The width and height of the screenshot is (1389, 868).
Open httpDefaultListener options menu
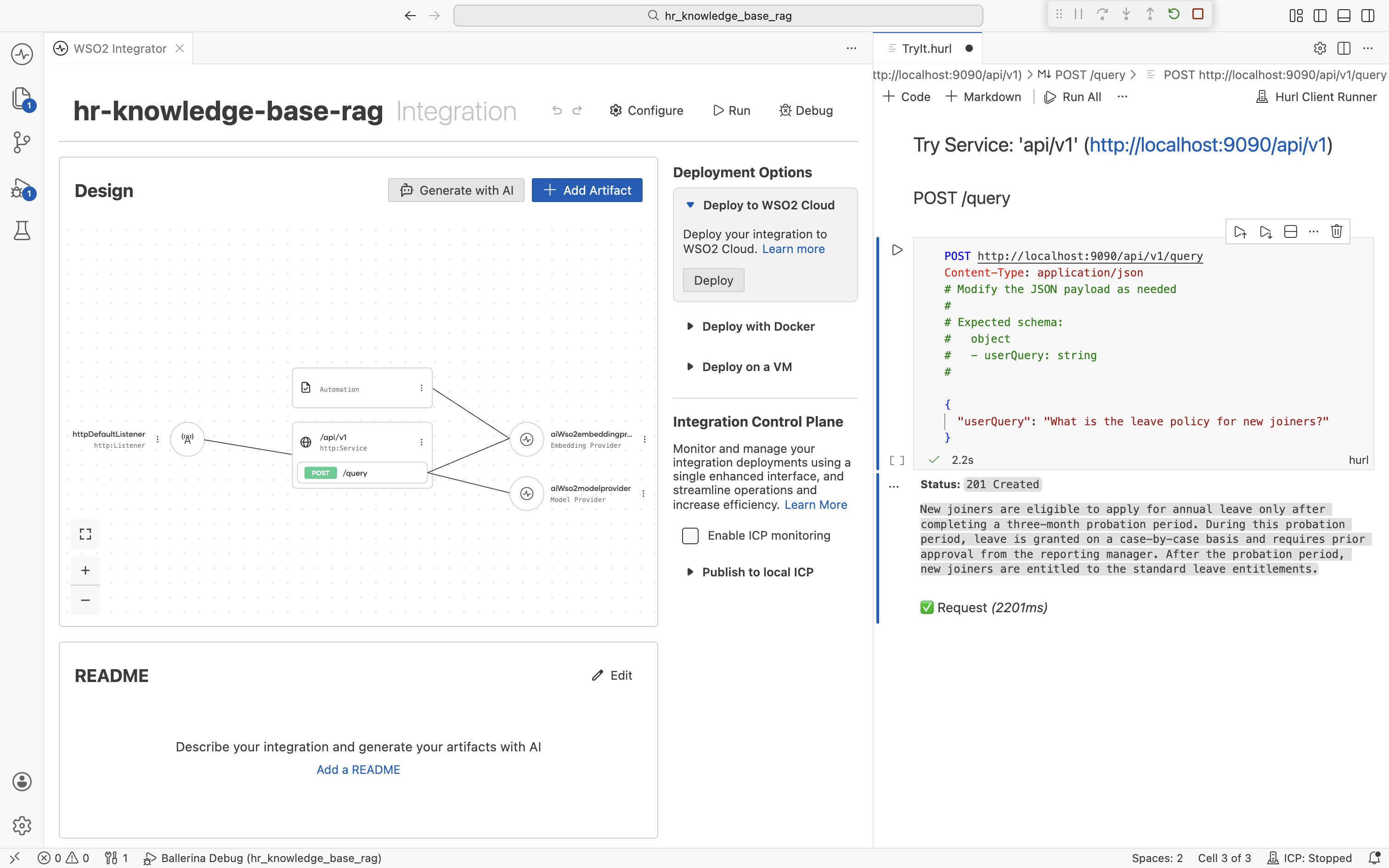(x=157, y=439)
